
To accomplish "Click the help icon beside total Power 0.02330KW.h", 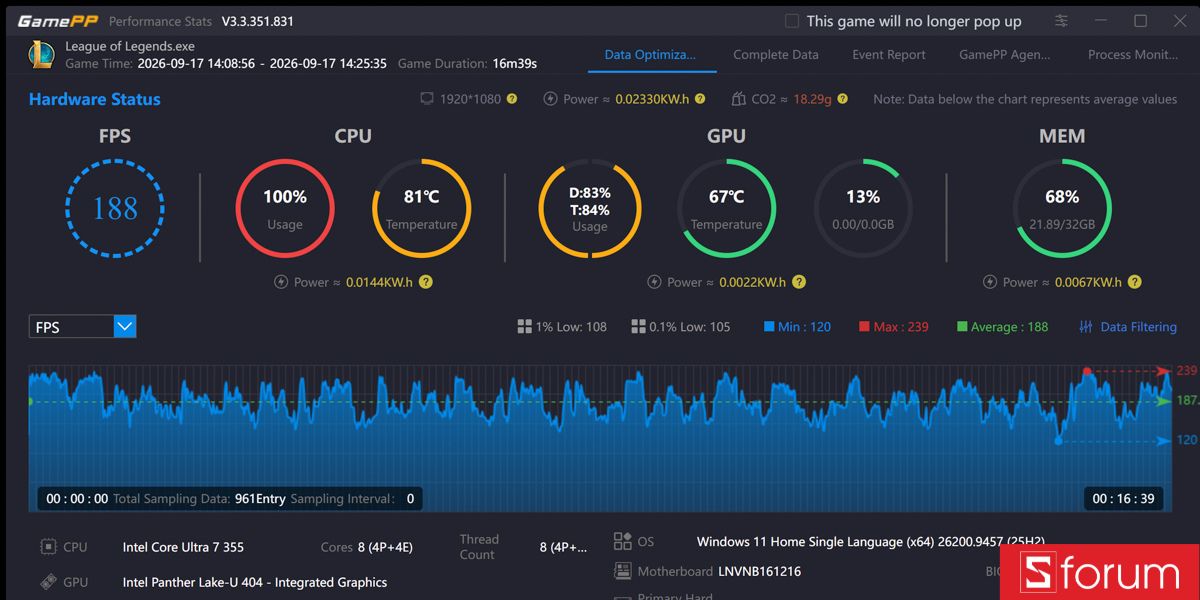I will click(700, 99).
